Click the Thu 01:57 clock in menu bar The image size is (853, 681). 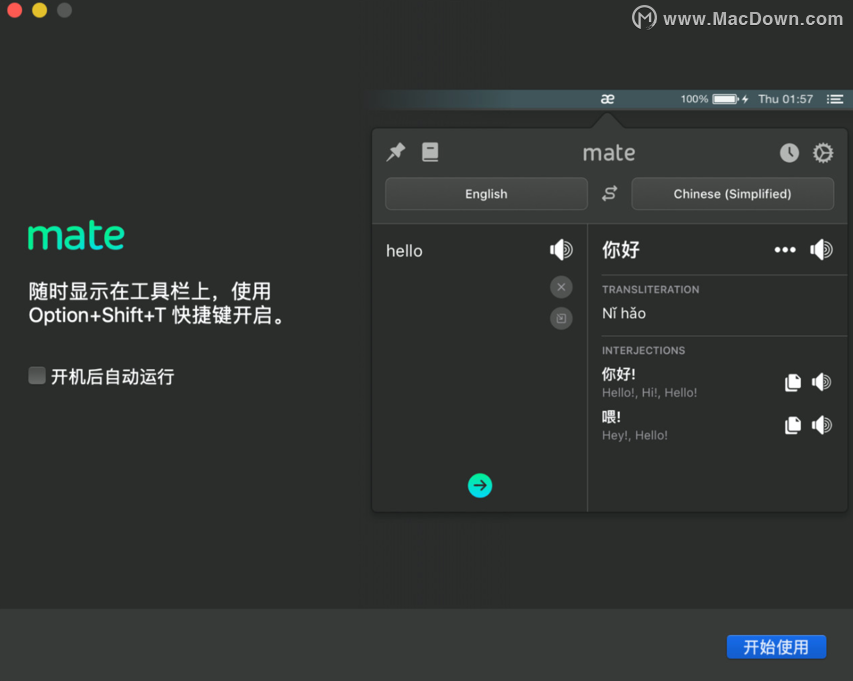coord(786,99)
